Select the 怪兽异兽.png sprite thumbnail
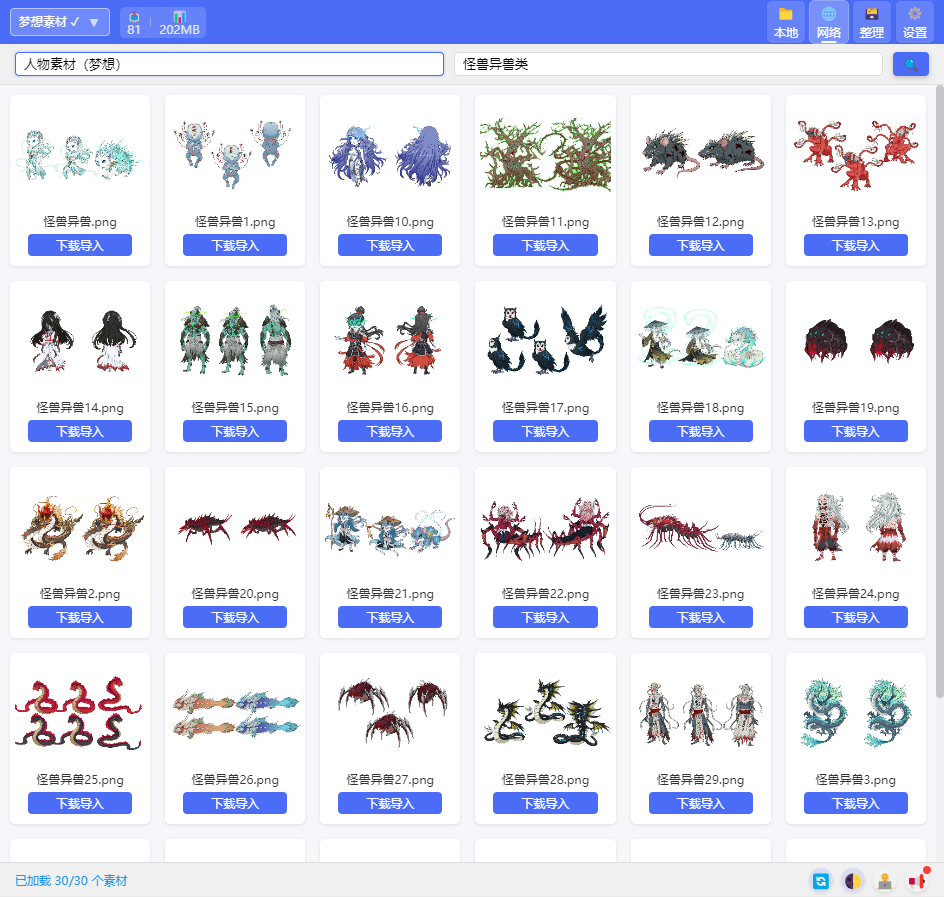 [x=80, y=155]
